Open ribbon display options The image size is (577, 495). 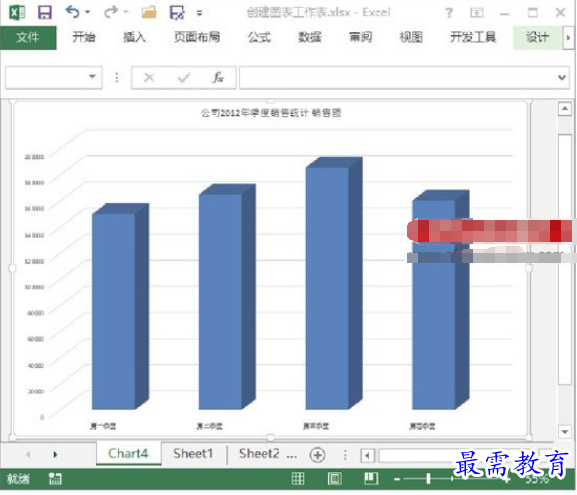click(477, 13)
